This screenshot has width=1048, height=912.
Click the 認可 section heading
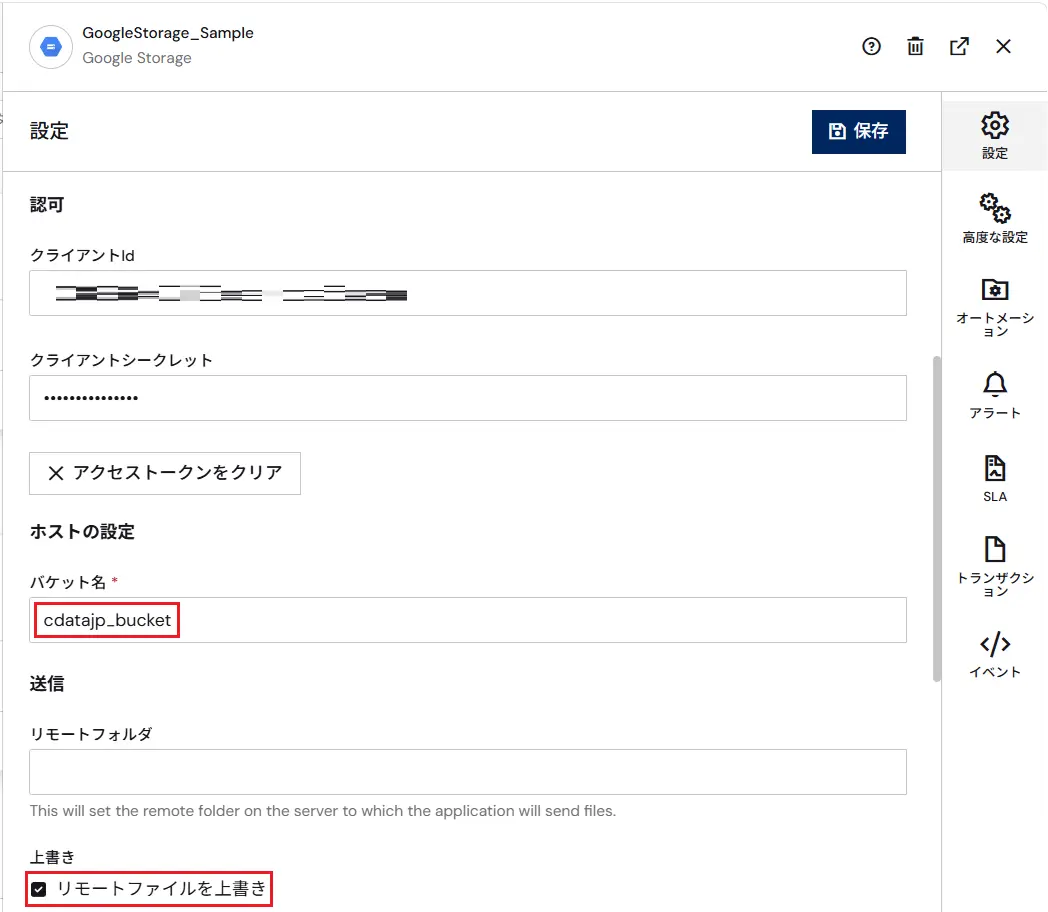[47, 205]
